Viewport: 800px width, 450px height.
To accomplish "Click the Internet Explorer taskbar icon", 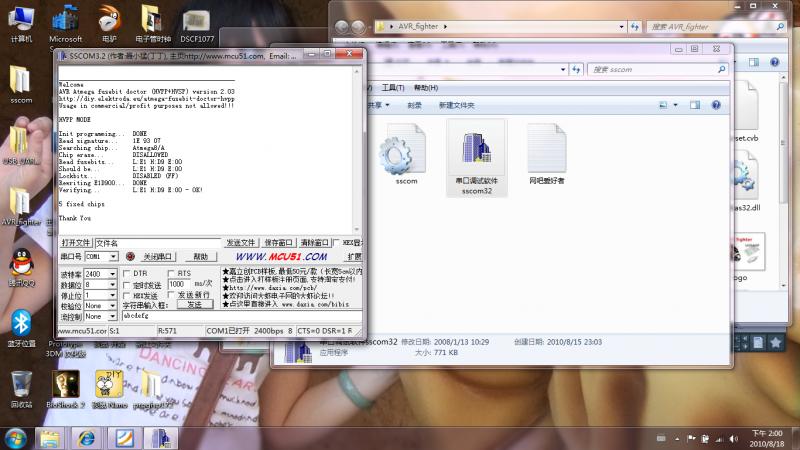I will pos(87,438).
